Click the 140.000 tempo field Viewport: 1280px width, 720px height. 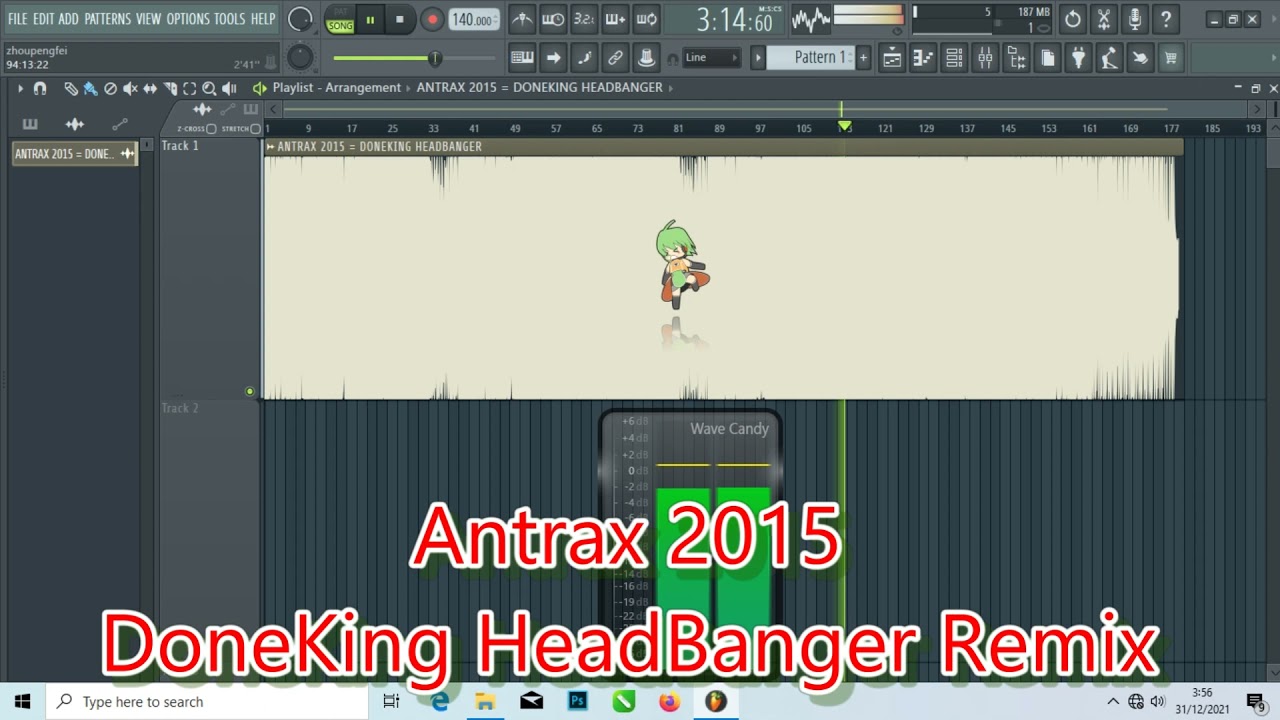(473, 19)
